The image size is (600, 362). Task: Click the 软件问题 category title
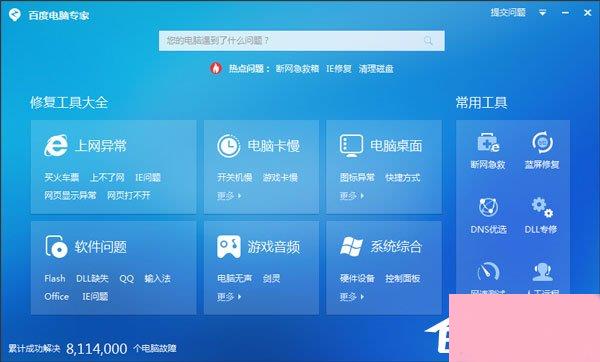pyautogui.click(x=101, y=247)
